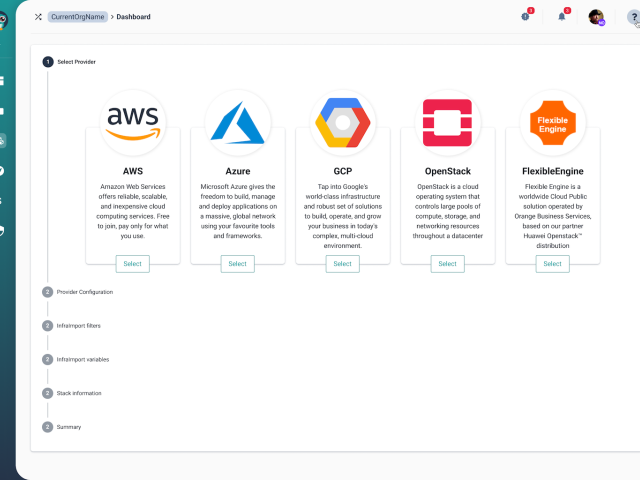Open the InfraImport filters step

tap(71, 326)
